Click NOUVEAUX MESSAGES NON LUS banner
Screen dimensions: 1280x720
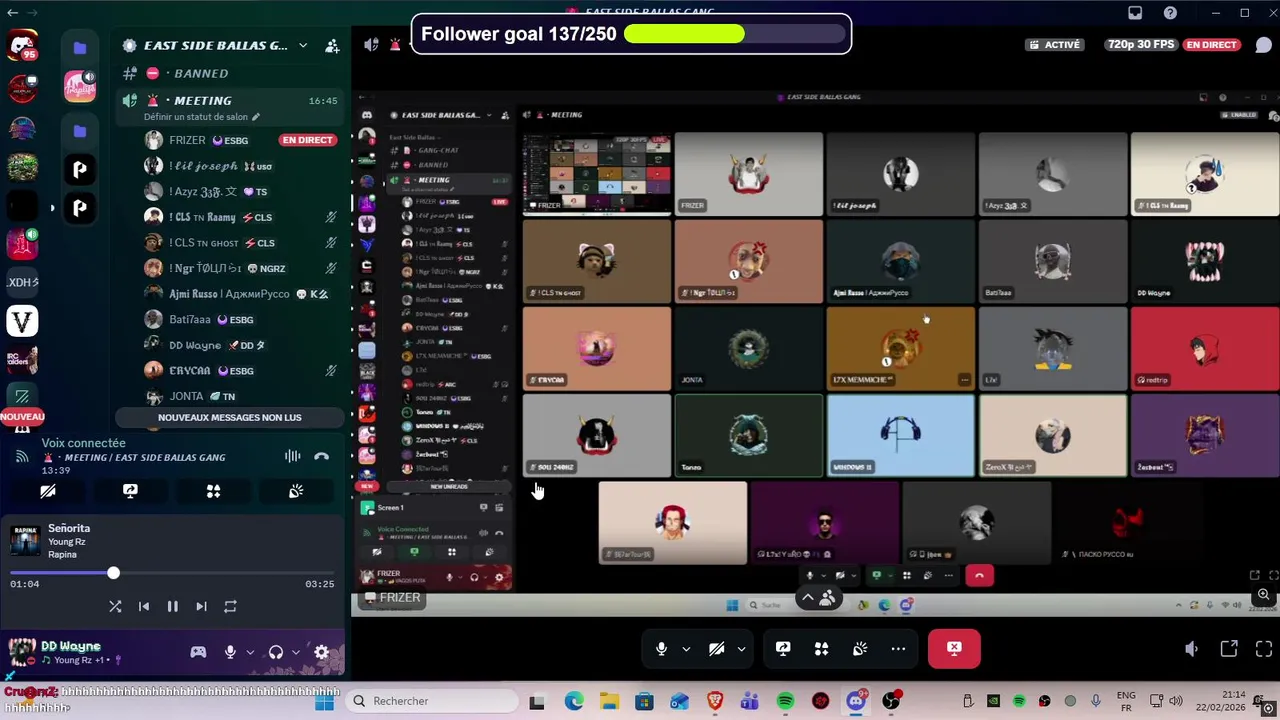pyautogui.click(x=230, y=417)
